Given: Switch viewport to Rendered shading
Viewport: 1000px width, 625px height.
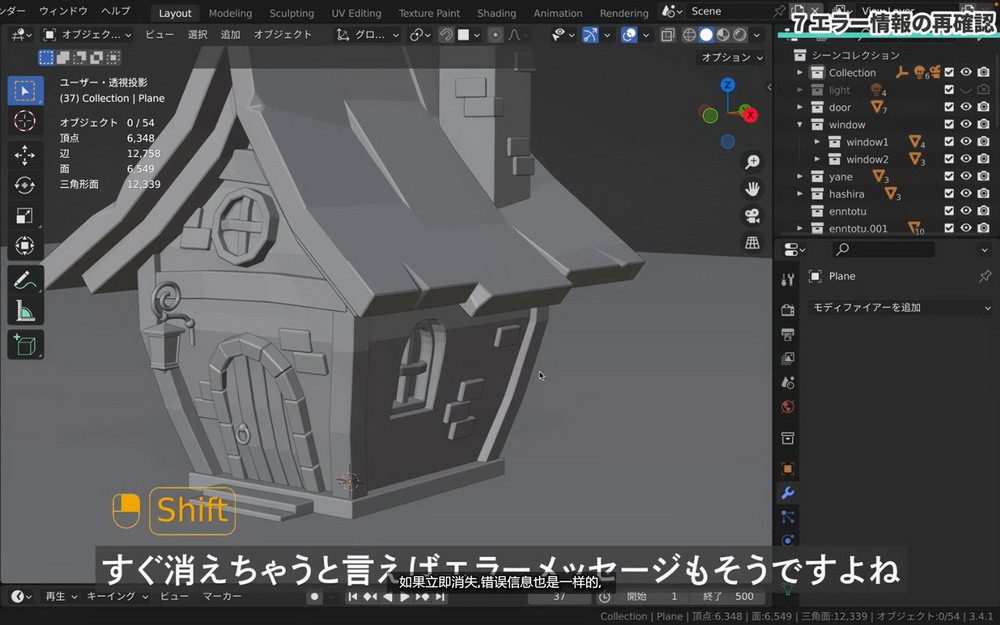Looking at the screenshot, I should click(740, 34).
